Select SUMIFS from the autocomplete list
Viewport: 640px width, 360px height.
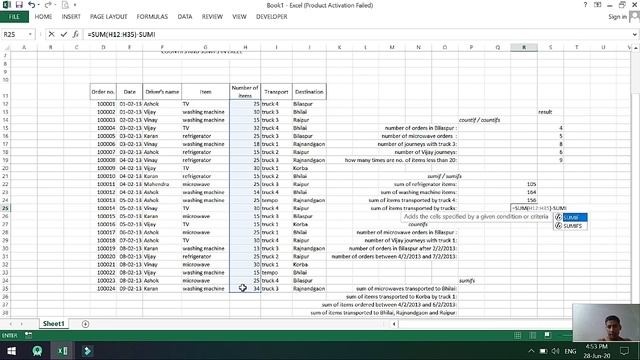pyautogui.click(x=571, y=225)
